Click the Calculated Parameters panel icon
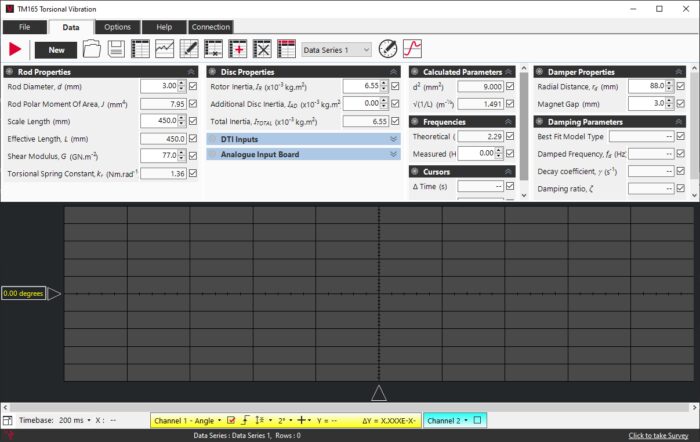The image size is (700, 442). coord(415,72)
